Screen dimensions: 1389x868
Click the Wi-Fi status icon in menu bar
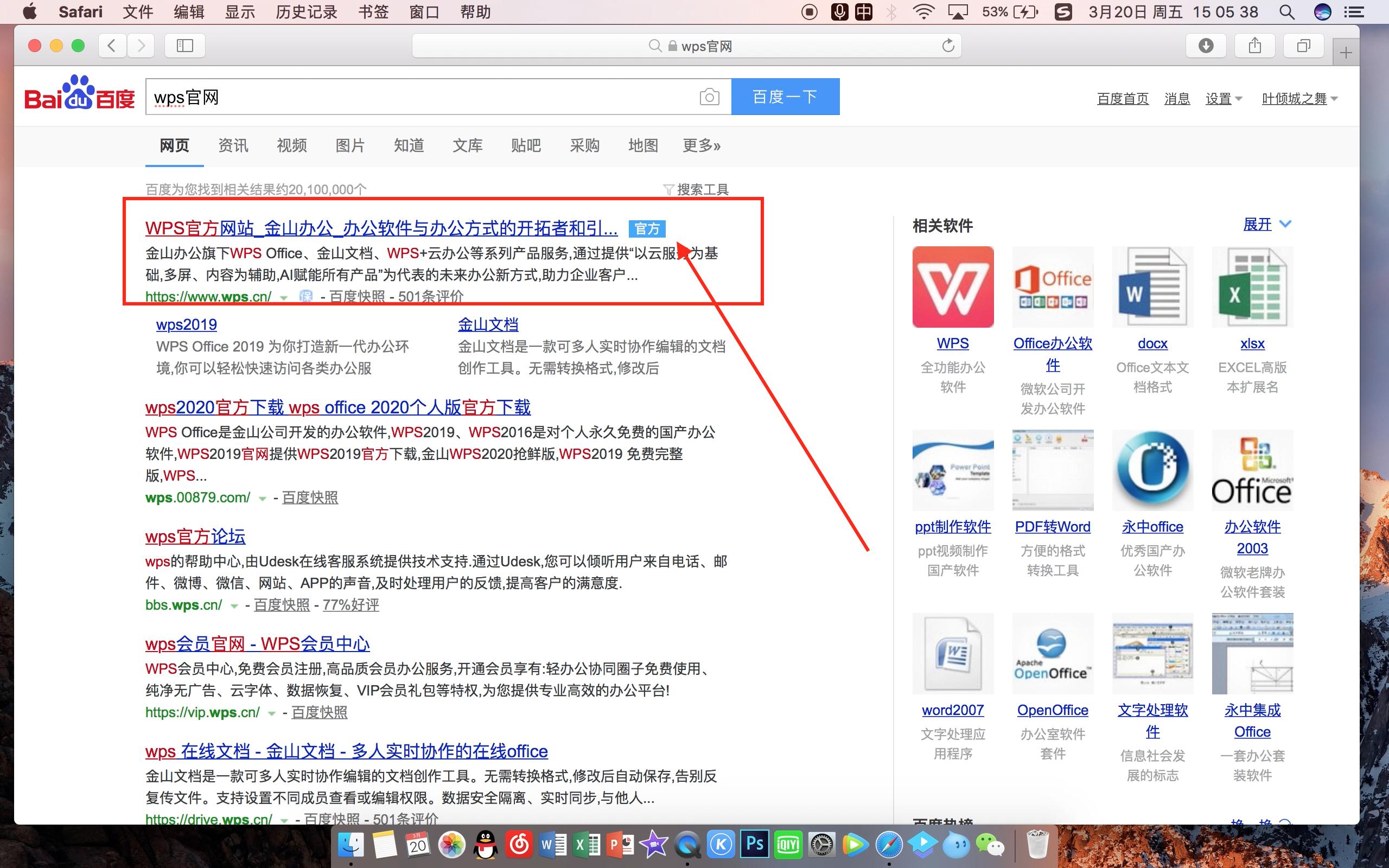click(x=925, y=11)
